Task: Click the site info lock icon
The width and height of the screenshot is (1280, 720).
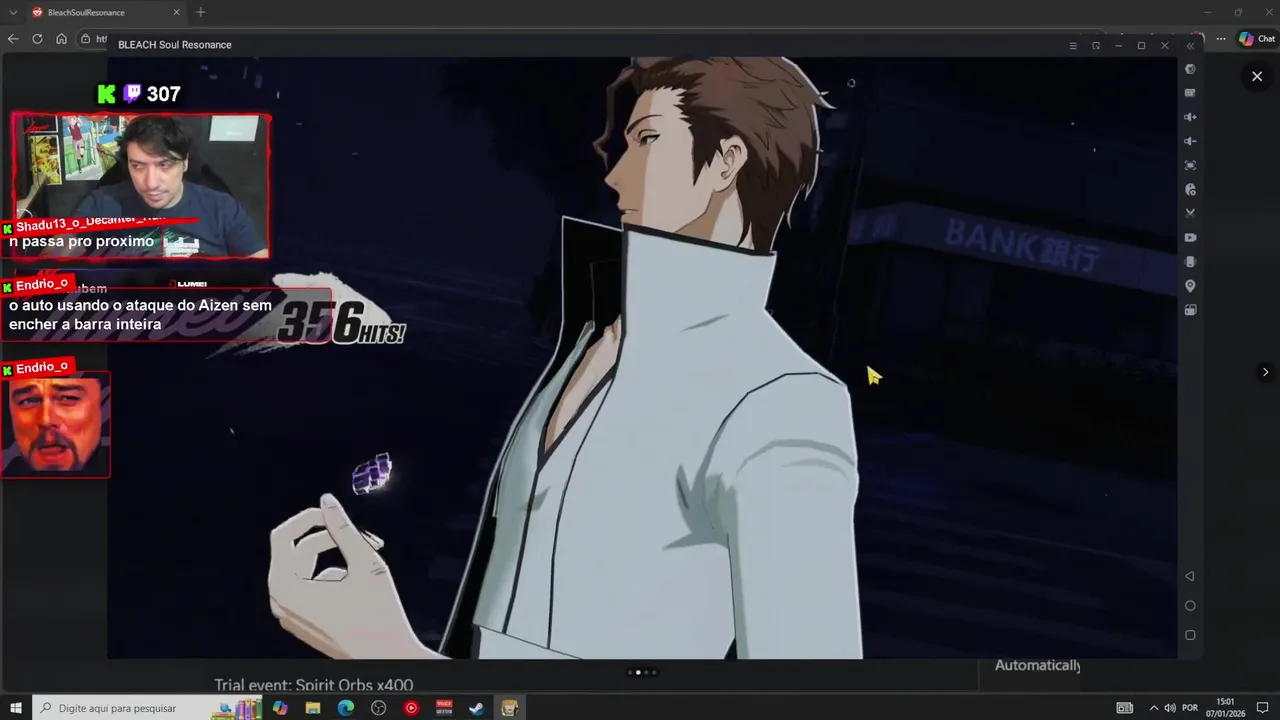Action: (86, 39)
